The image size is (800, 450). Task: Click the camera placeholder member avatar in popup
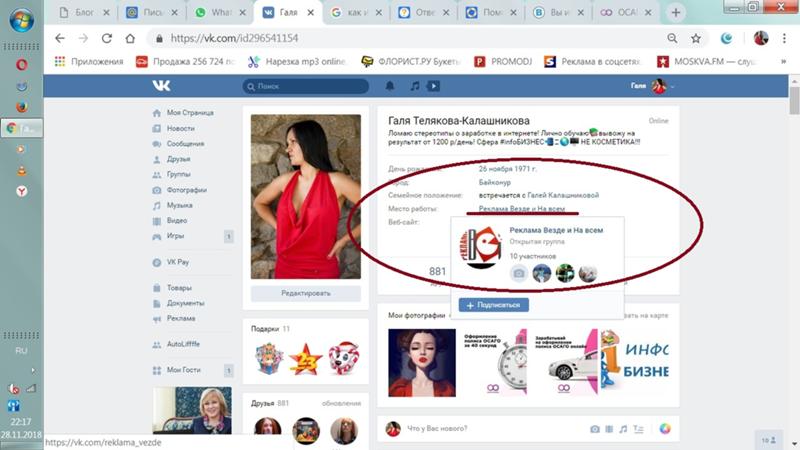[x=518, y=273]
